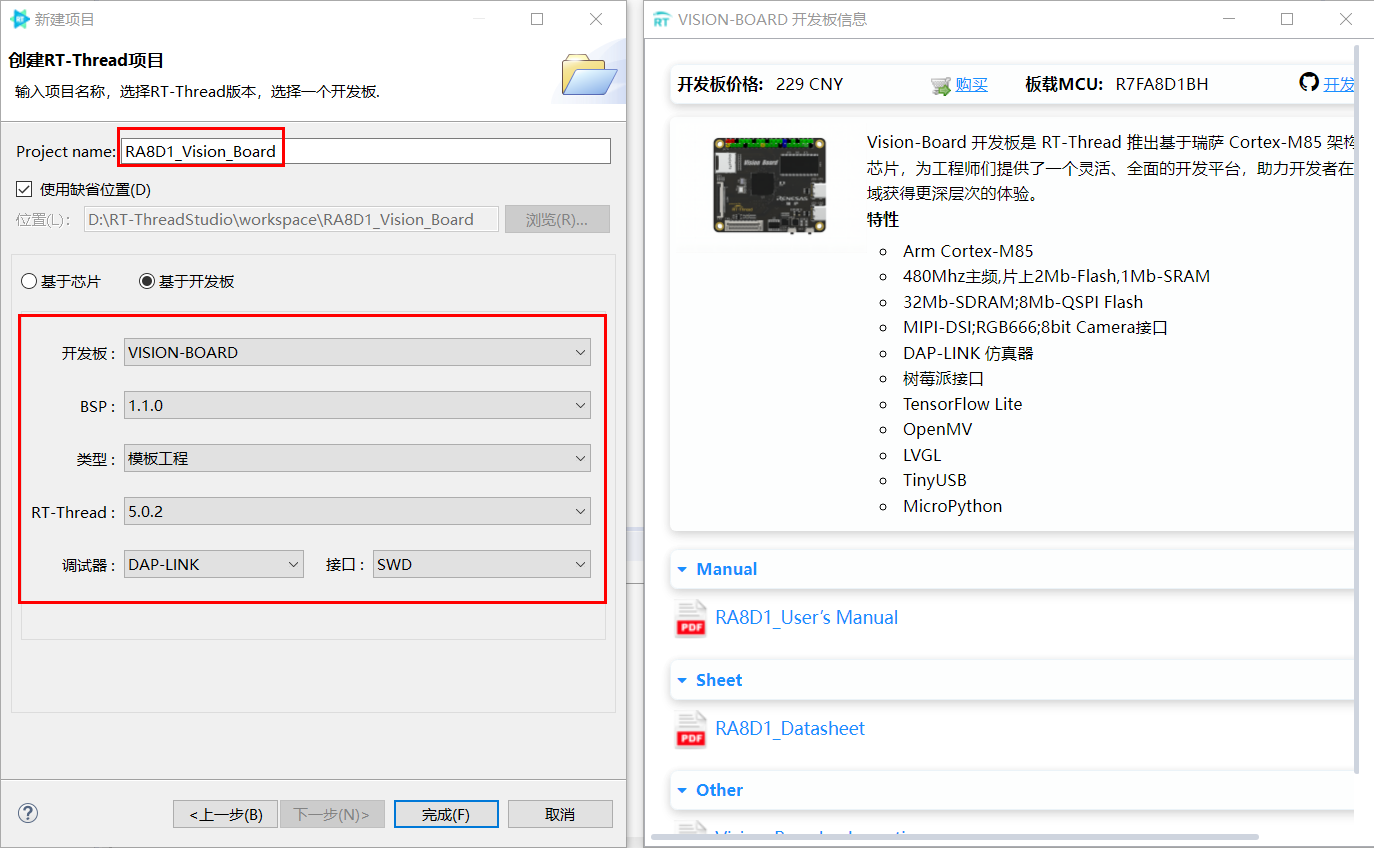Click the OpenMV feature text
1374x848 pixels.
pyautogui.click(x=937, y=429)
